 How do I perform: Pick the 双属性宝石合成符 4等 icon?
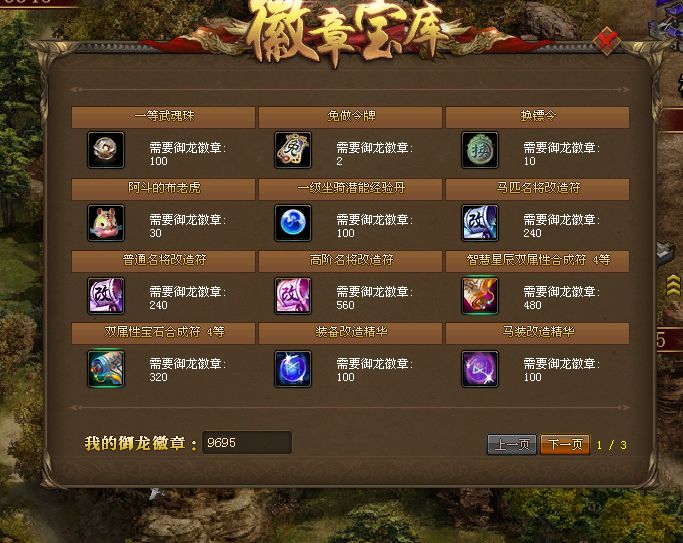click(106, 368)
